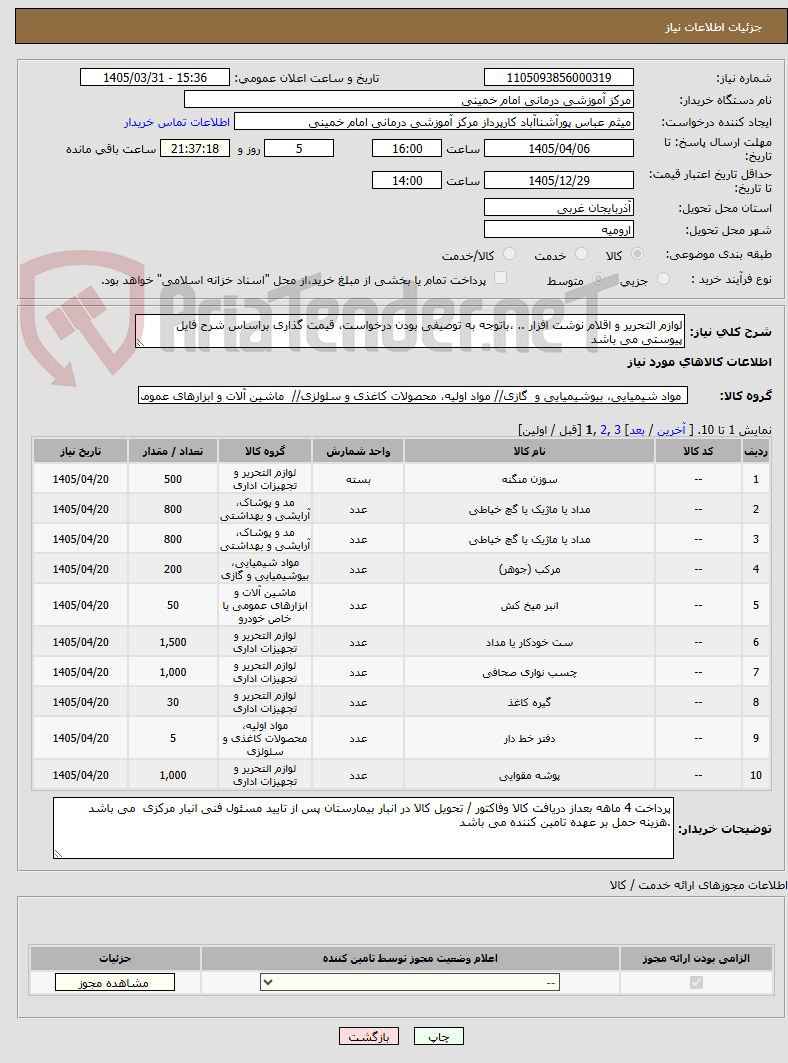Click the نام کالا column header
This screenshot has width=788, height=1063.
click(530, 452)
